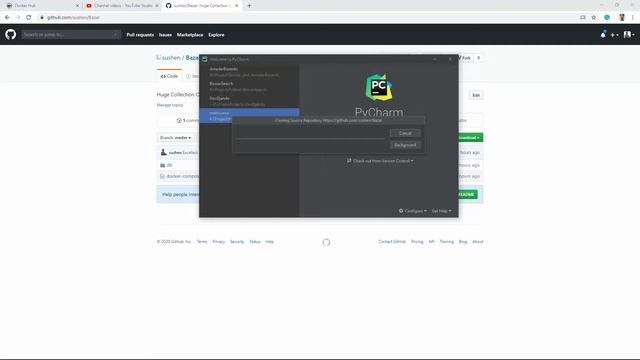Open Check out from Version Control dropdown

click(x=380, y=161)
